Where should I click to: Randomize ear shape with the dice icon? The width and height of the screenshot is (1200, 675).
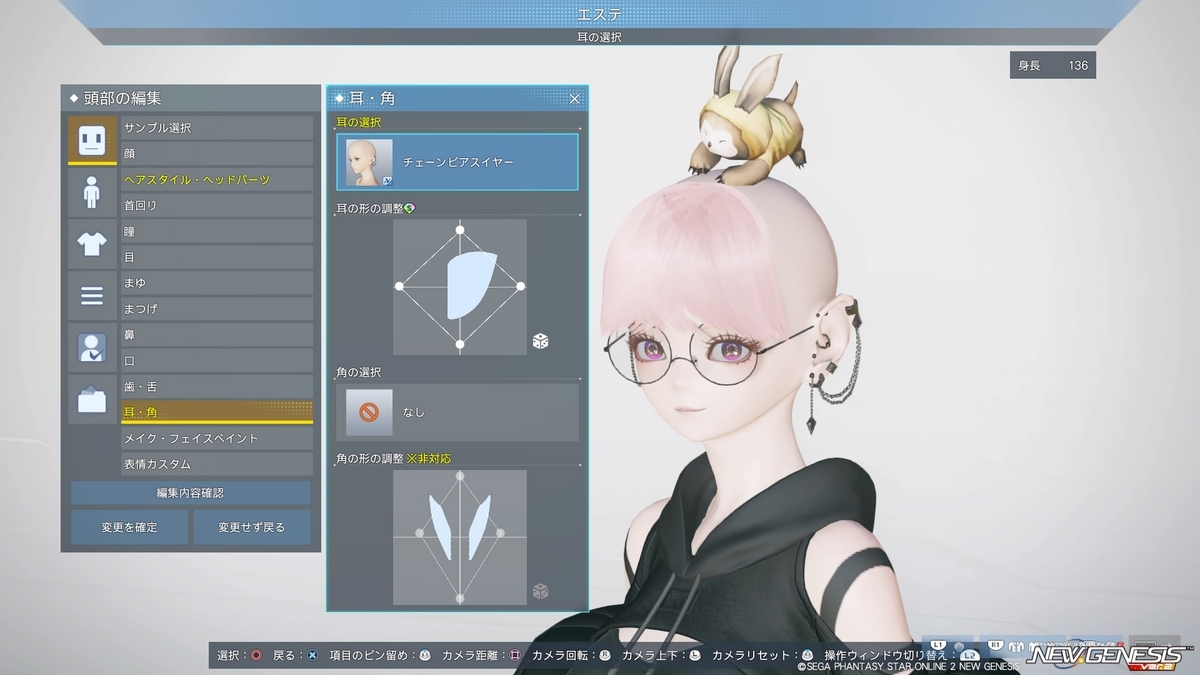coord(540,342)
